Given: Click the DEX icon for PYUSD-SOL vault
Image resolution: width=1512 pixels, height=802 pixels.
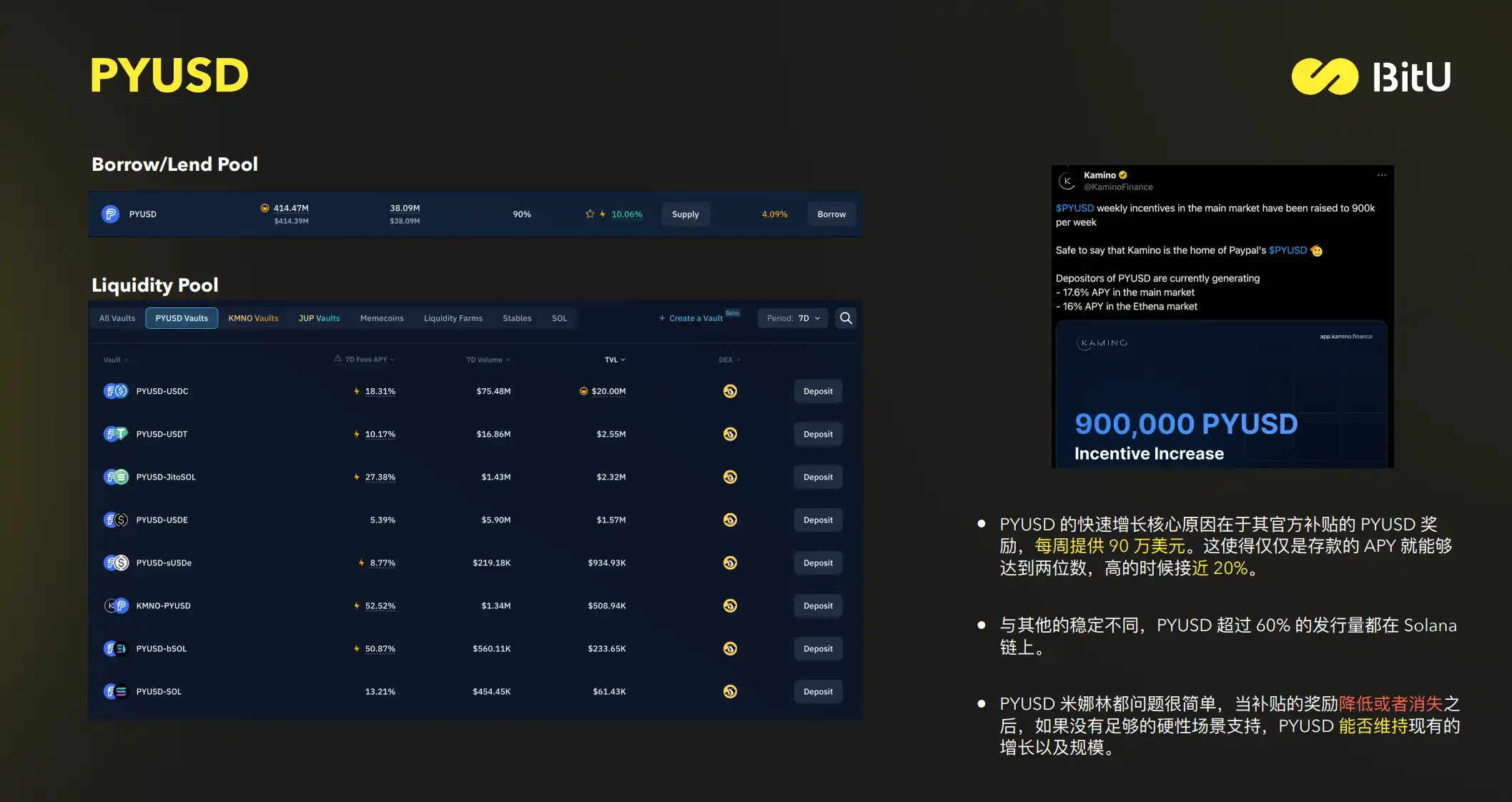Looking at the screenshot, I should tap(730, 691).
